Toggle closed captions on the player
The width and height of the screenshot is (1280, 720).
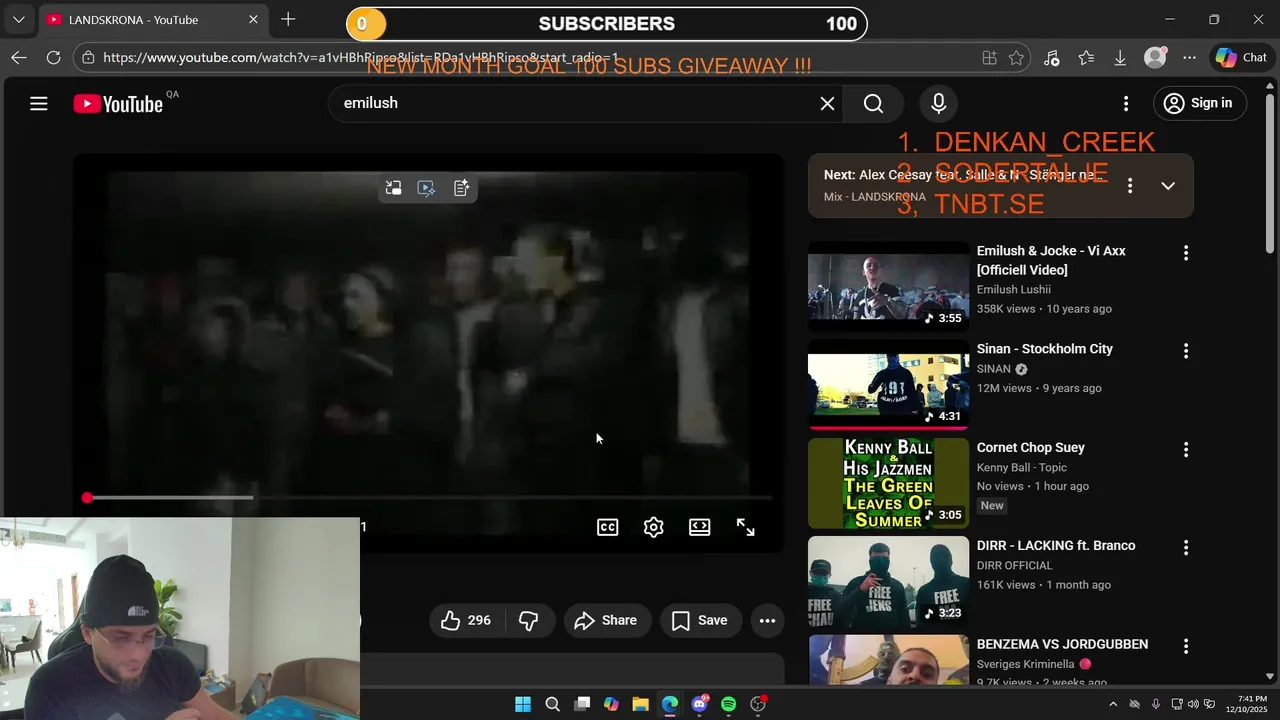[x=608, y=527]
